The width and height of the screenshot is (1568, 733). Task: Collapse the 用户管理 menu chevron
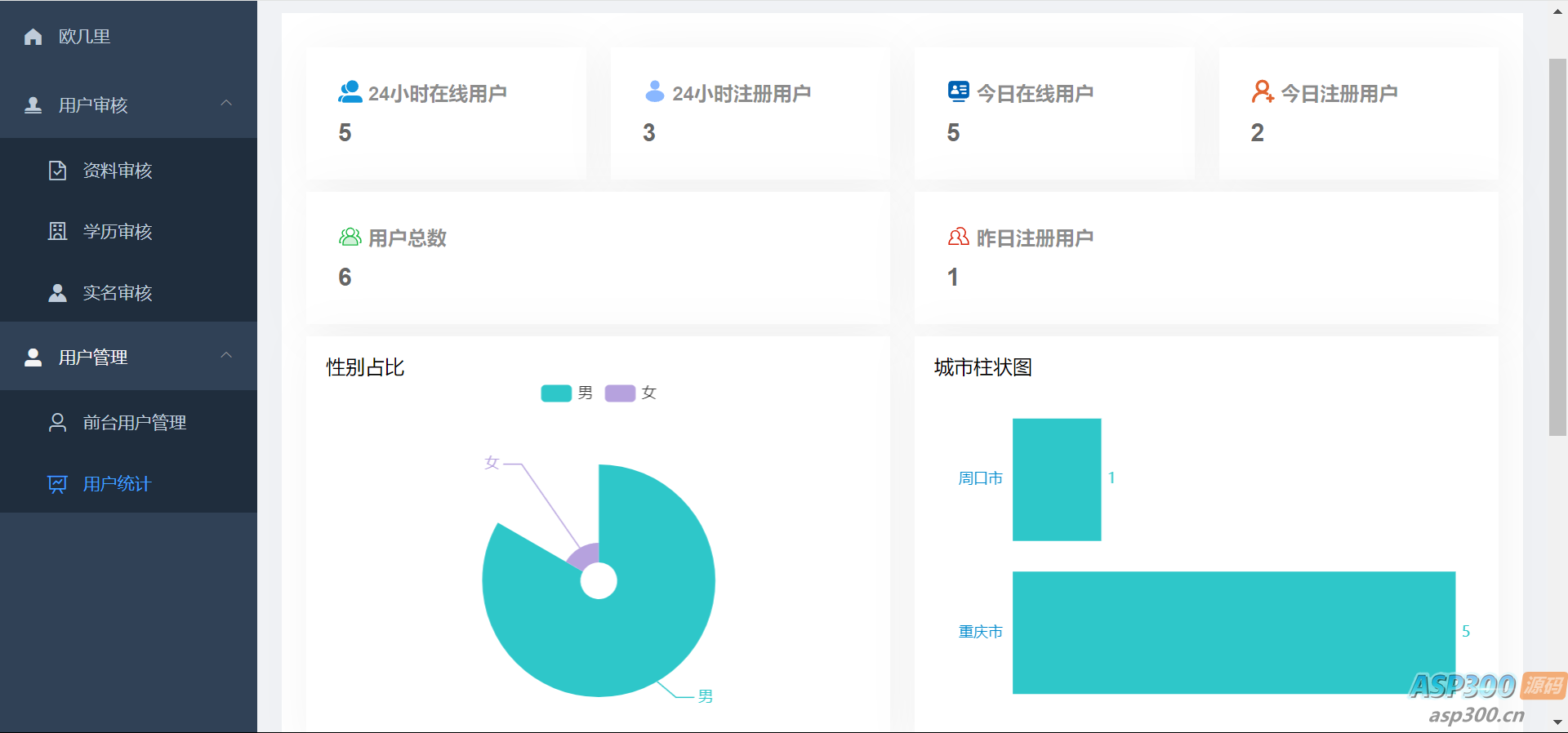[226, 356]
